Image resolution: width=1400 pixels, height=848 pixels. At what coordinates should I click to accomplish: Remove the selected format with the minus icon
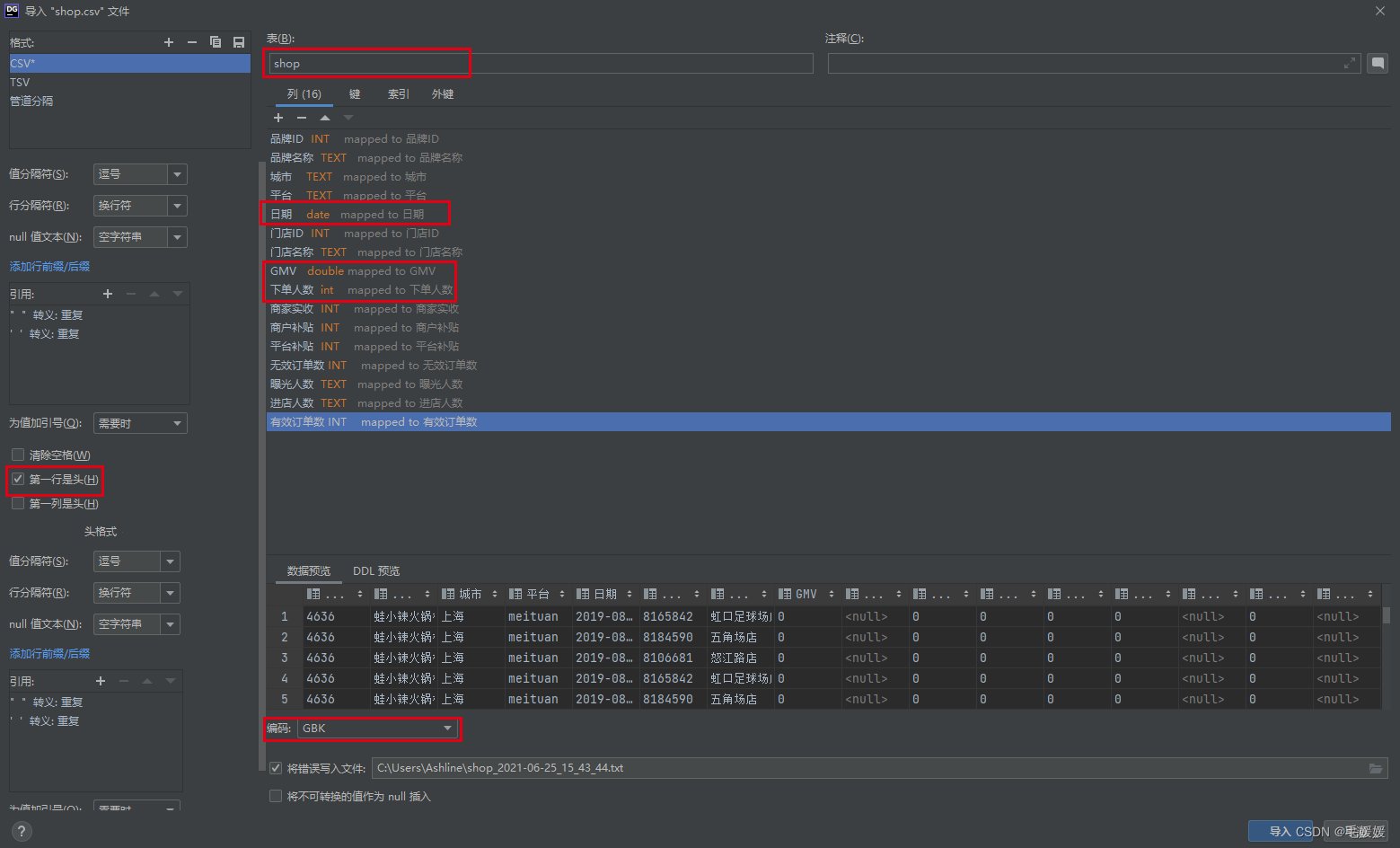(x=191, y=42)
